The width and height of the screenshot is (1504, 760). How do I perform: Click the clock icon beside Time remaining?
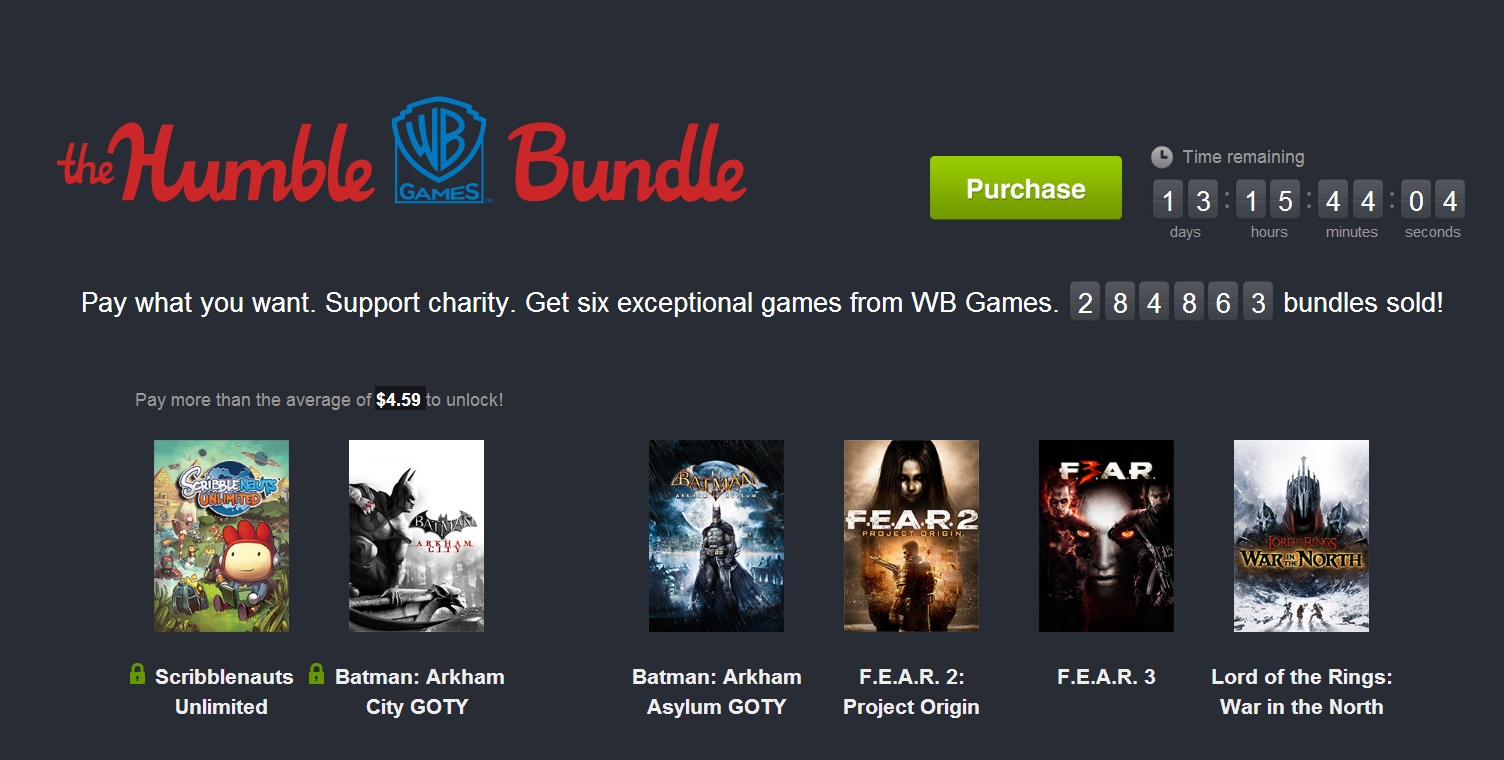(x=1161, y=157)
